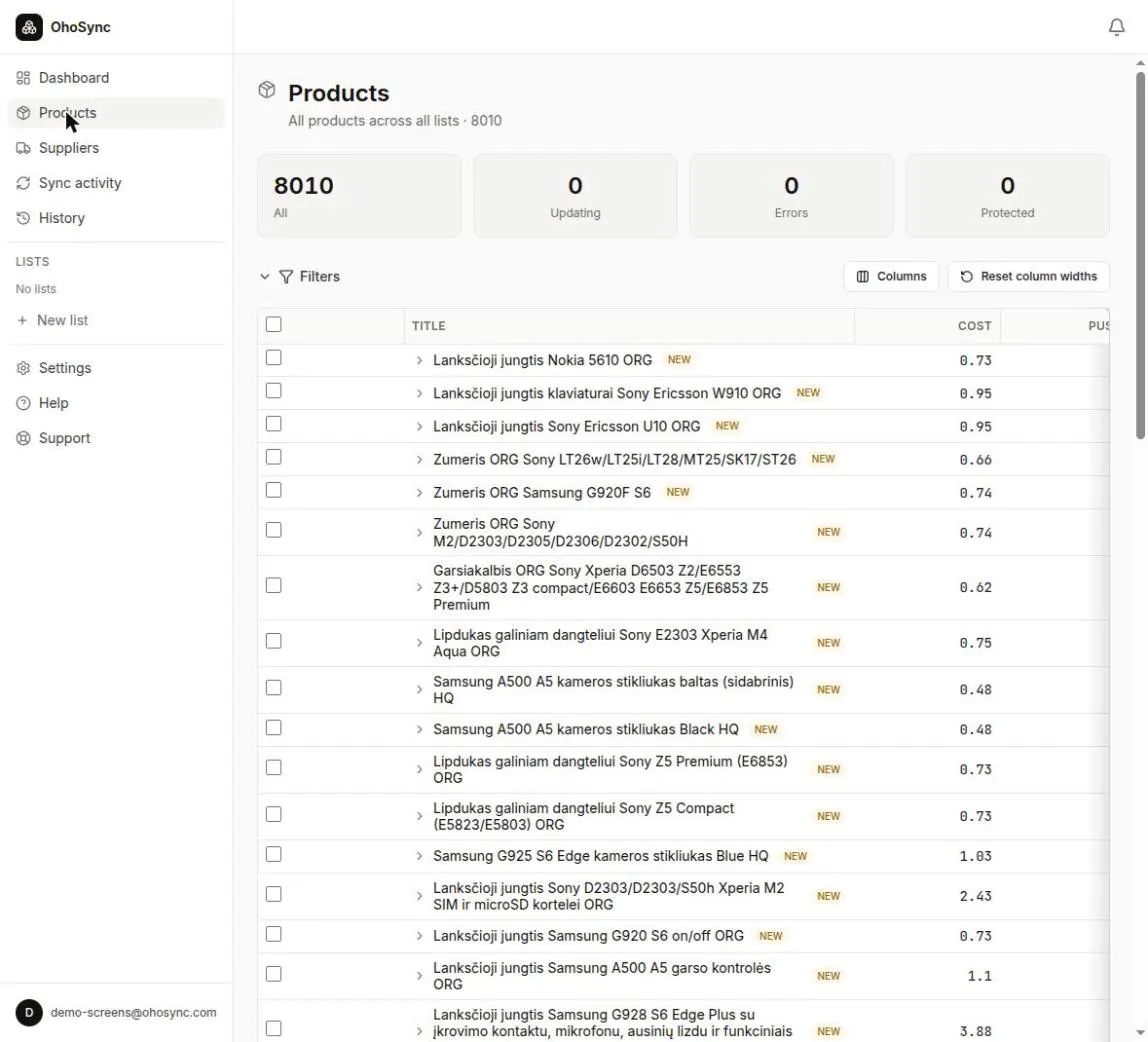Screen dimensions: 1148x1042
Task: Click the Protected stat card
Action: [1007, 196]
